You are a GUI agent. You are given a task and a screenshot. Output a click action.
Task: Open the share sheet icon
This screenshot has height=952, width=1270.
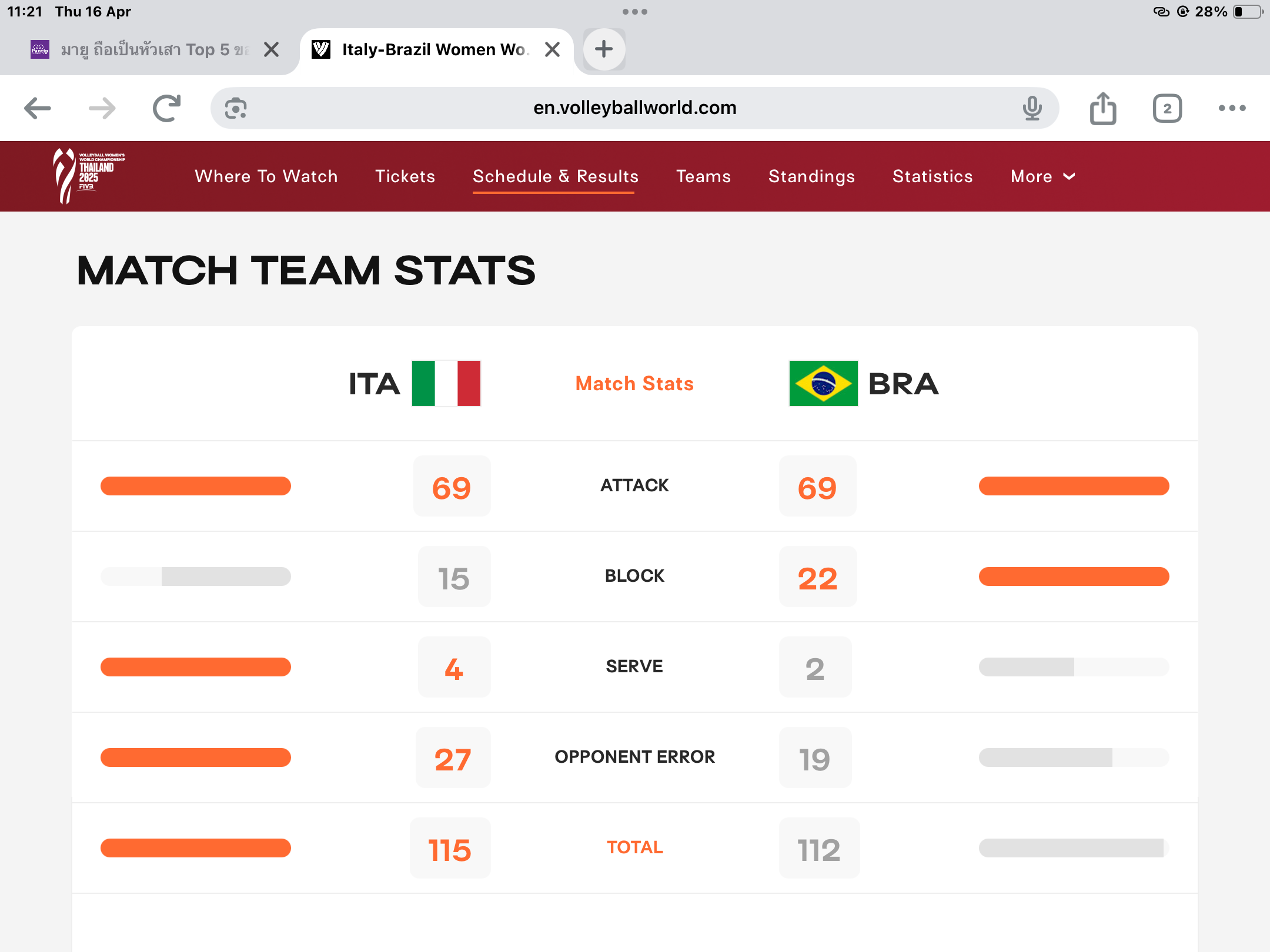click(1103, 108)
